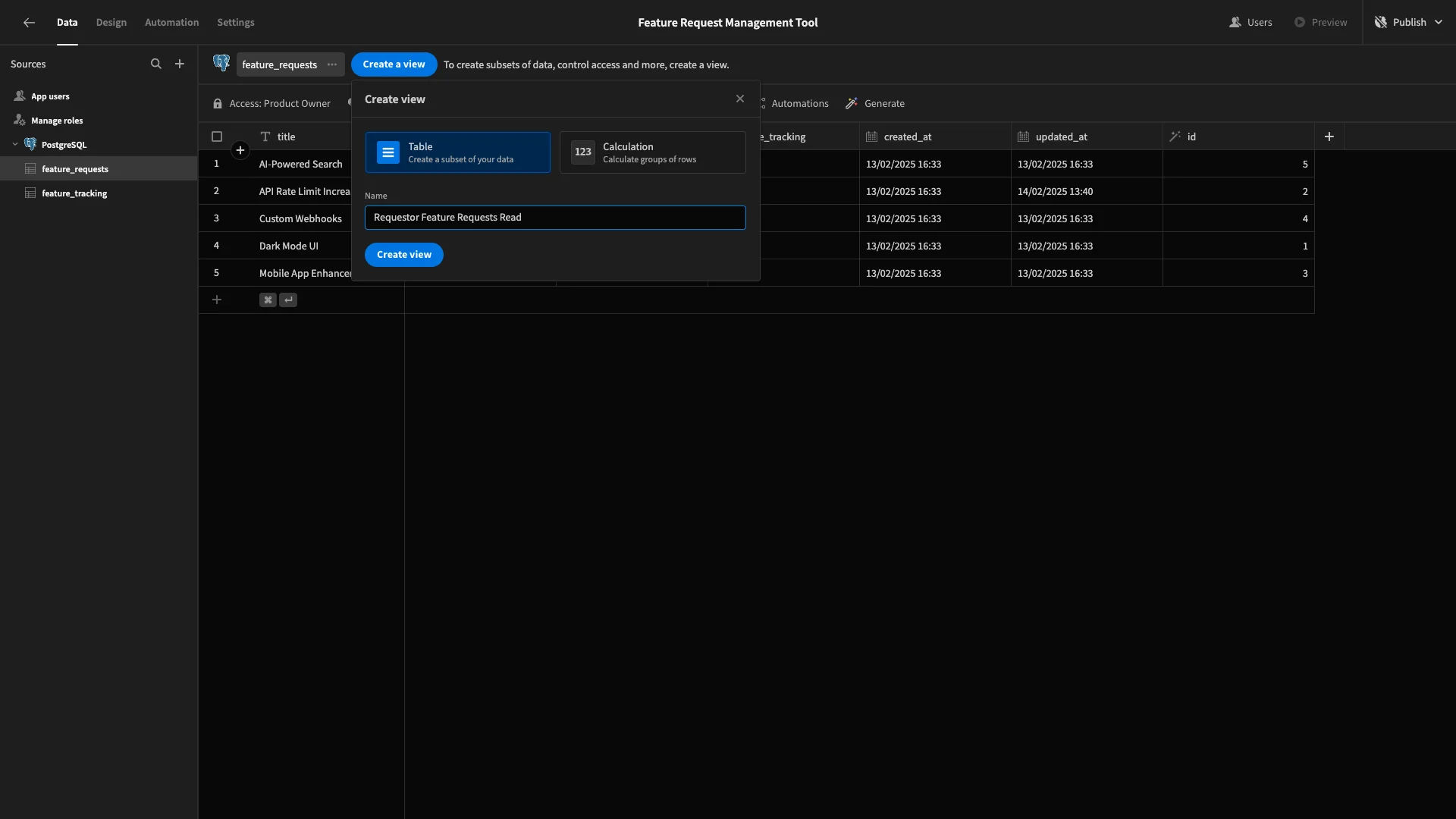Image resolution: width=1456 pixels, height=819 pixels.
Task: Select the AI-Powered Search title cell
Action: [301, 164]
